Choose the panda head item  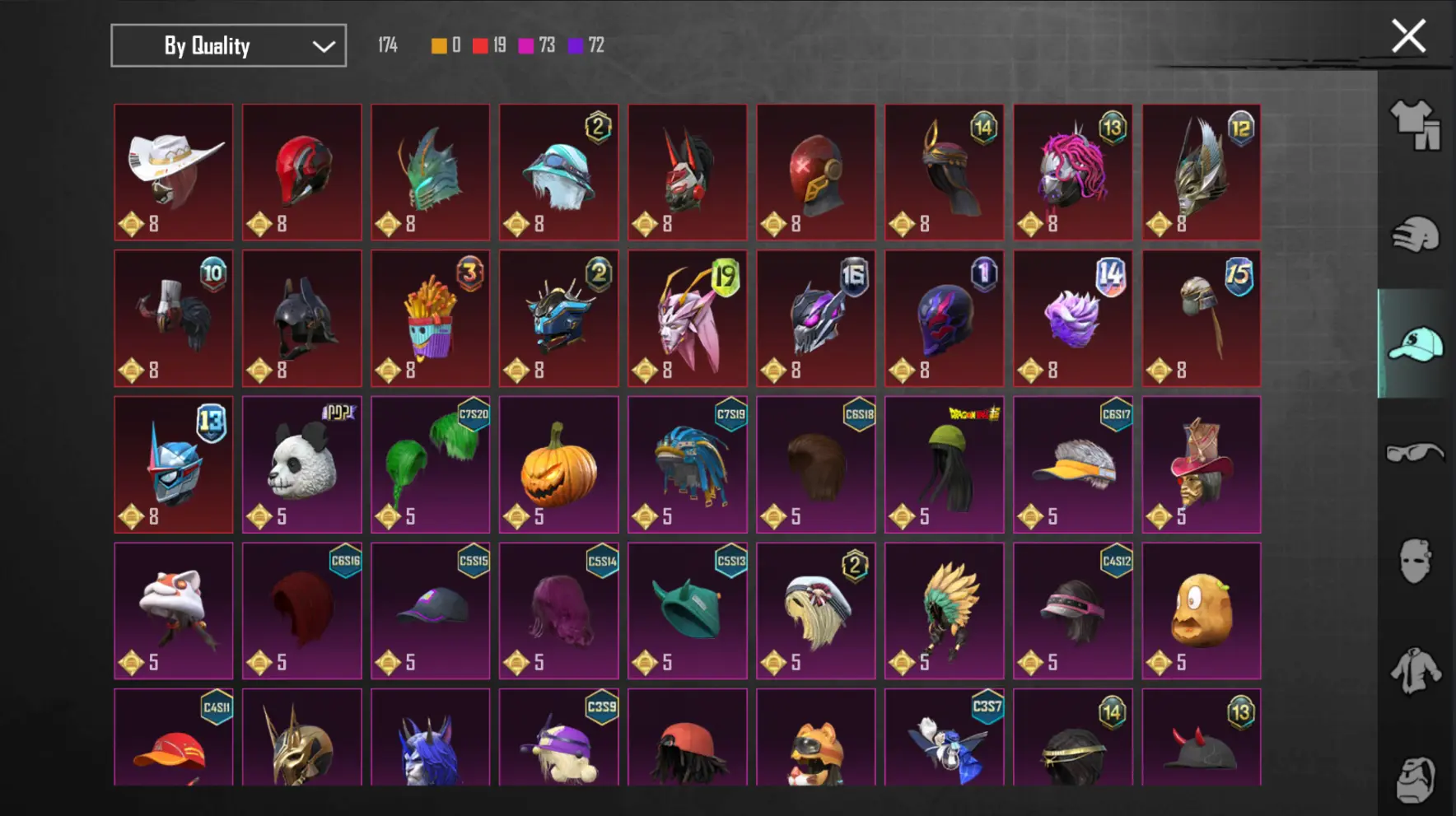coord(302,464)
